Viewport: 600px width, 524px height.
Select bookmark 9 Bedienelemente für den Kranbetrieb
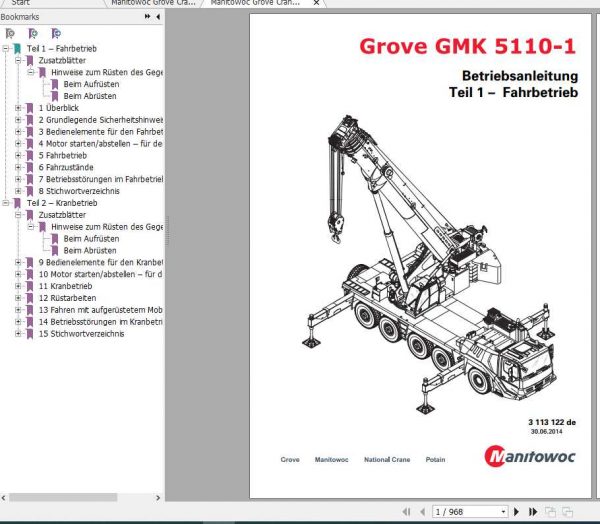pyautogui.click(x=101, y=262)
